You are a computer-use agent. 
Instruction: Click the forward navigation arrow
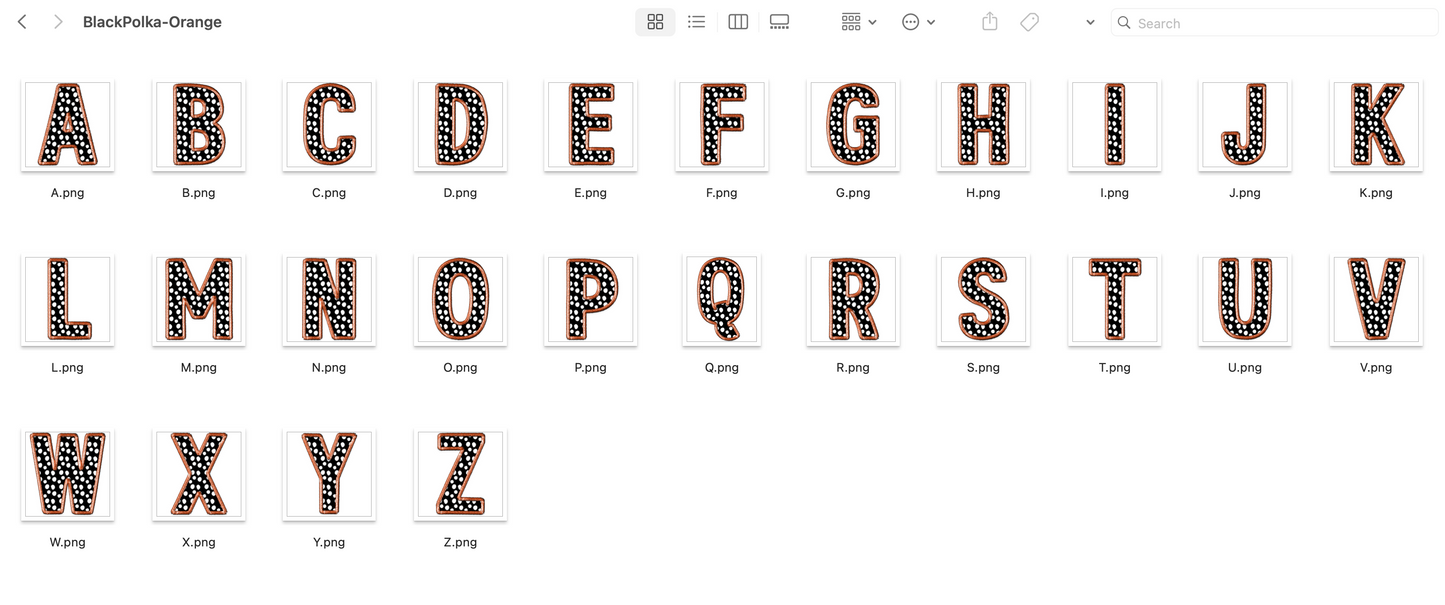click(58, 21)
